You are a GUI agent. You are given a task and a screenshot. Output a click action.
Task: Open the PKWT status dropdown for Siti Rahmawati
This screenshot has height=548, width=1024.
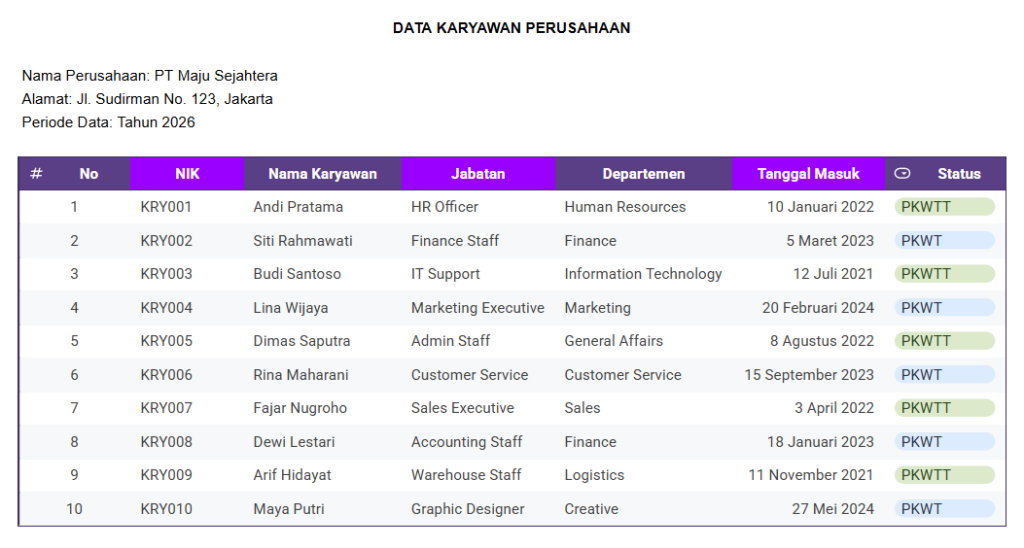(944, 241)
